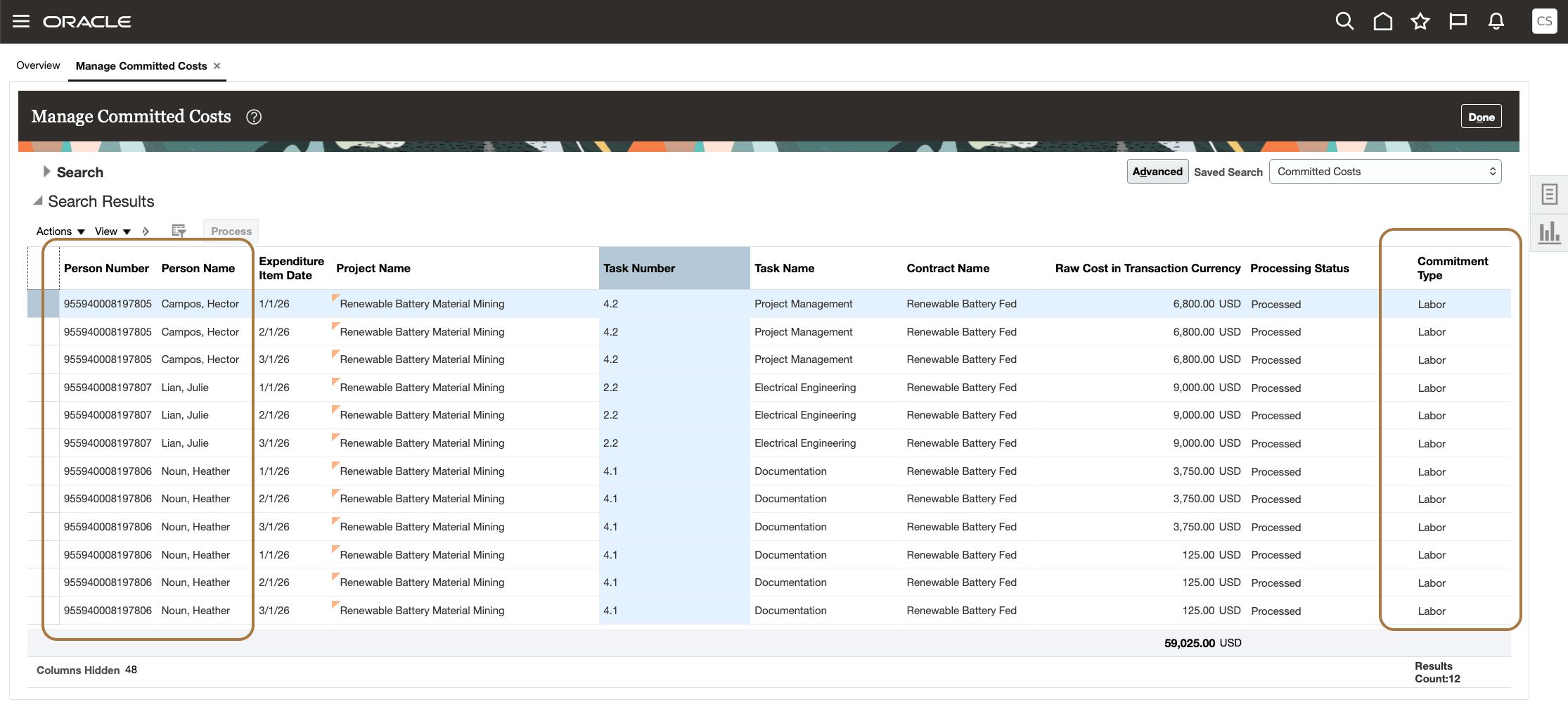Click the query by example icon
The width and height of the screenshot is (1568, 726).
coord(179,231)
